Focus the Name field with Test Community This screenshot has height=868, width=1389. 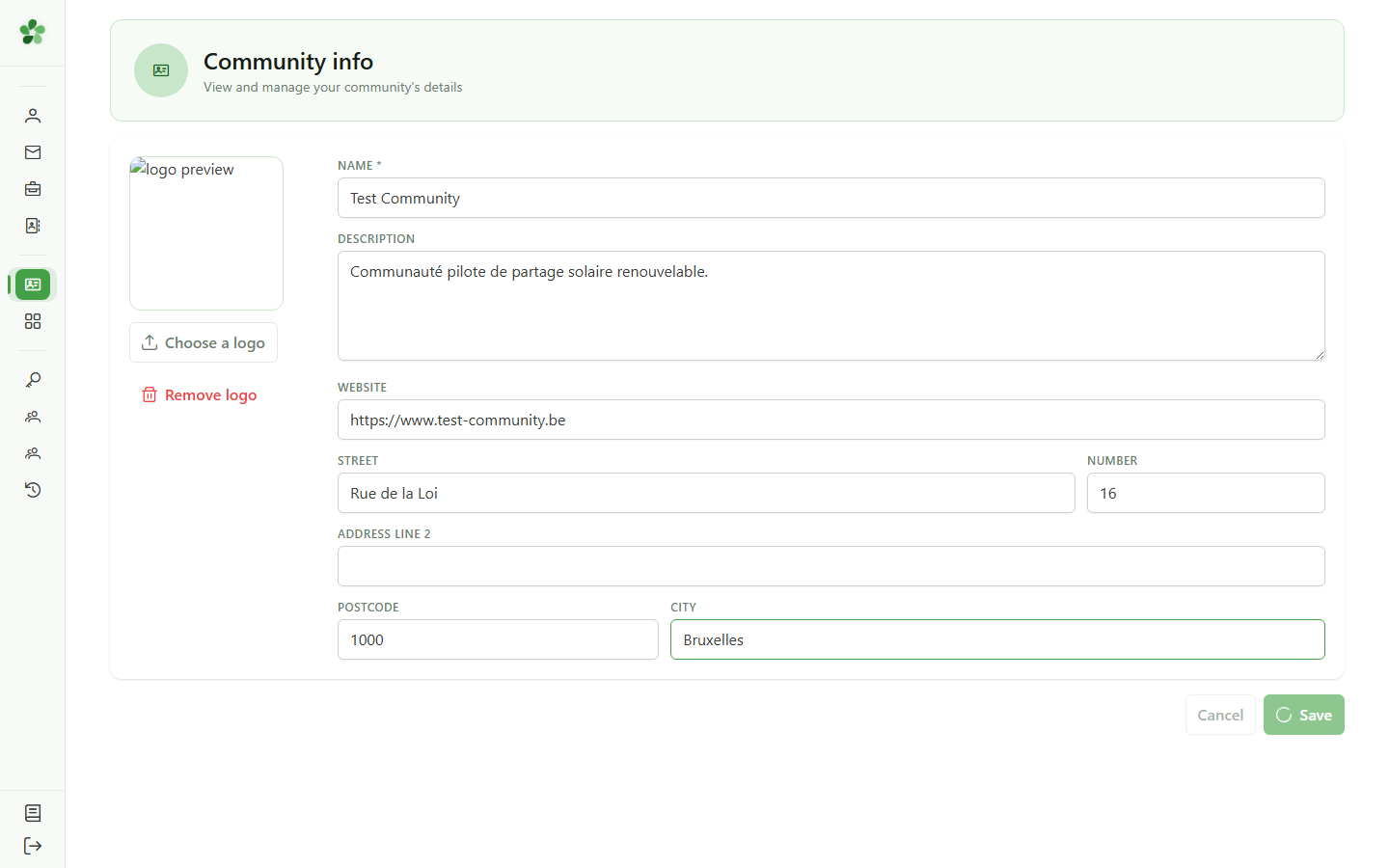pos(831,198)
